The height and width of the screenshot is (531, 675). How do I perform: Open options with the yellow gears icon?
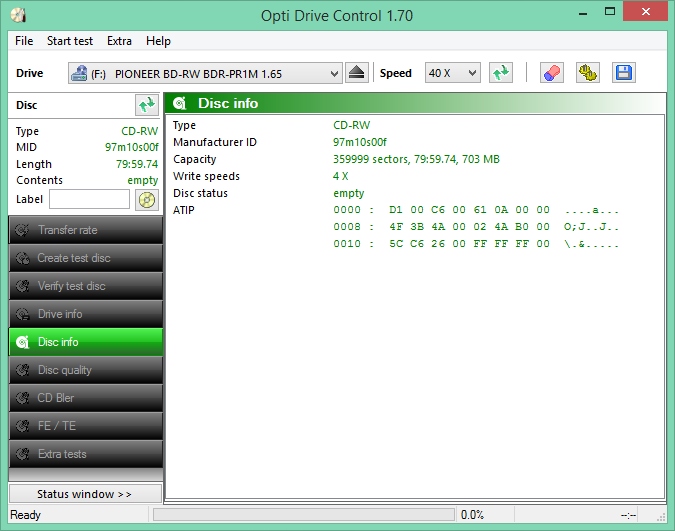coord(588,73)
